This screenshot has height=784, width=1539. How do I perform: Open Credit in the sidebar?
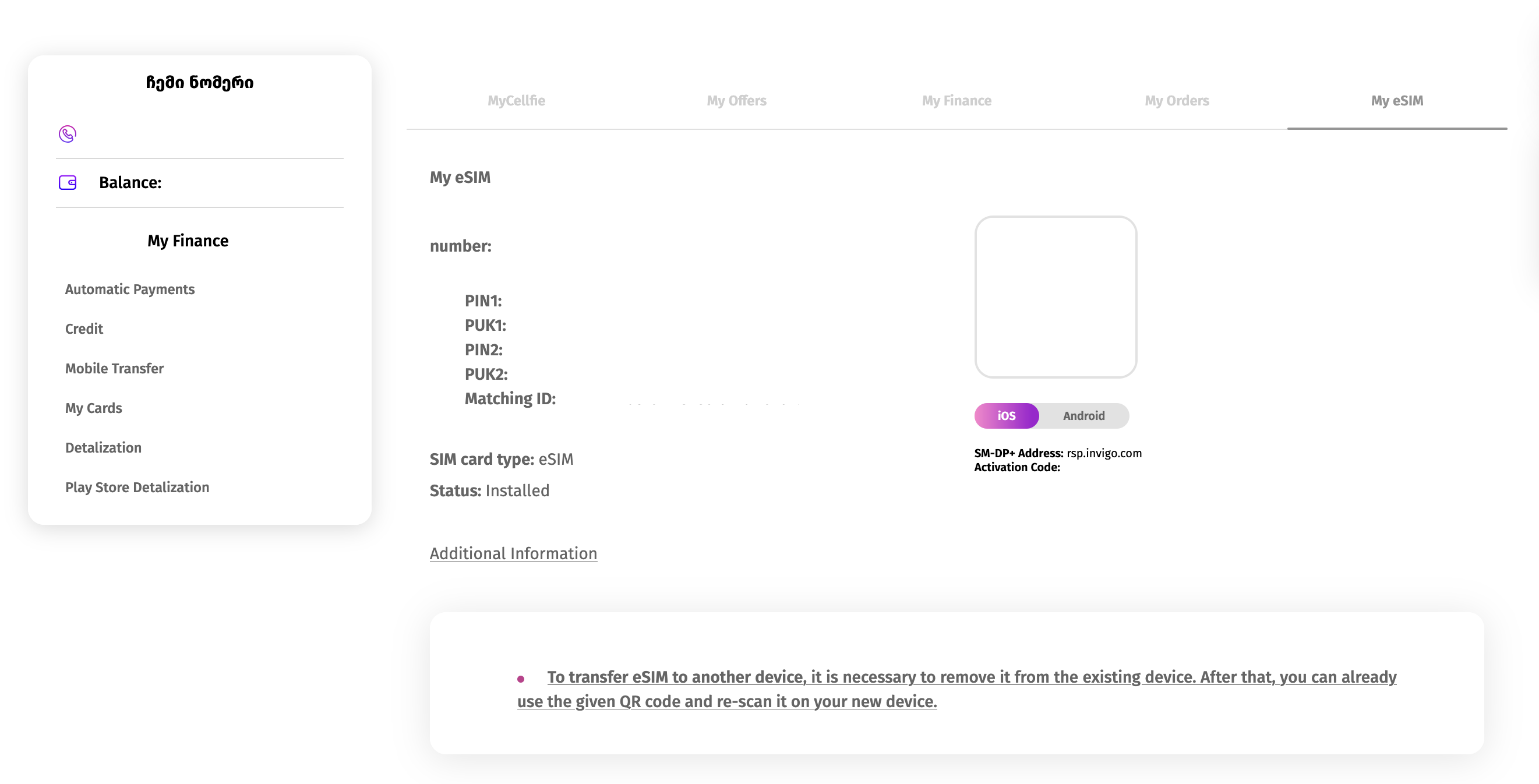click(84, 329)
